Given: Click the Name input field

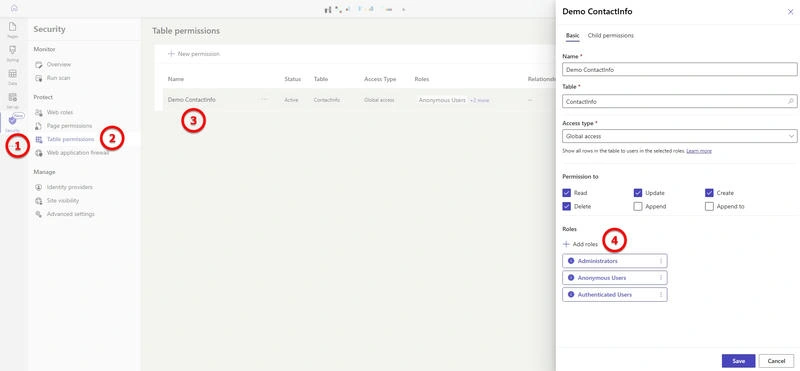Looking at the screenshot, I should coord(680,69).
